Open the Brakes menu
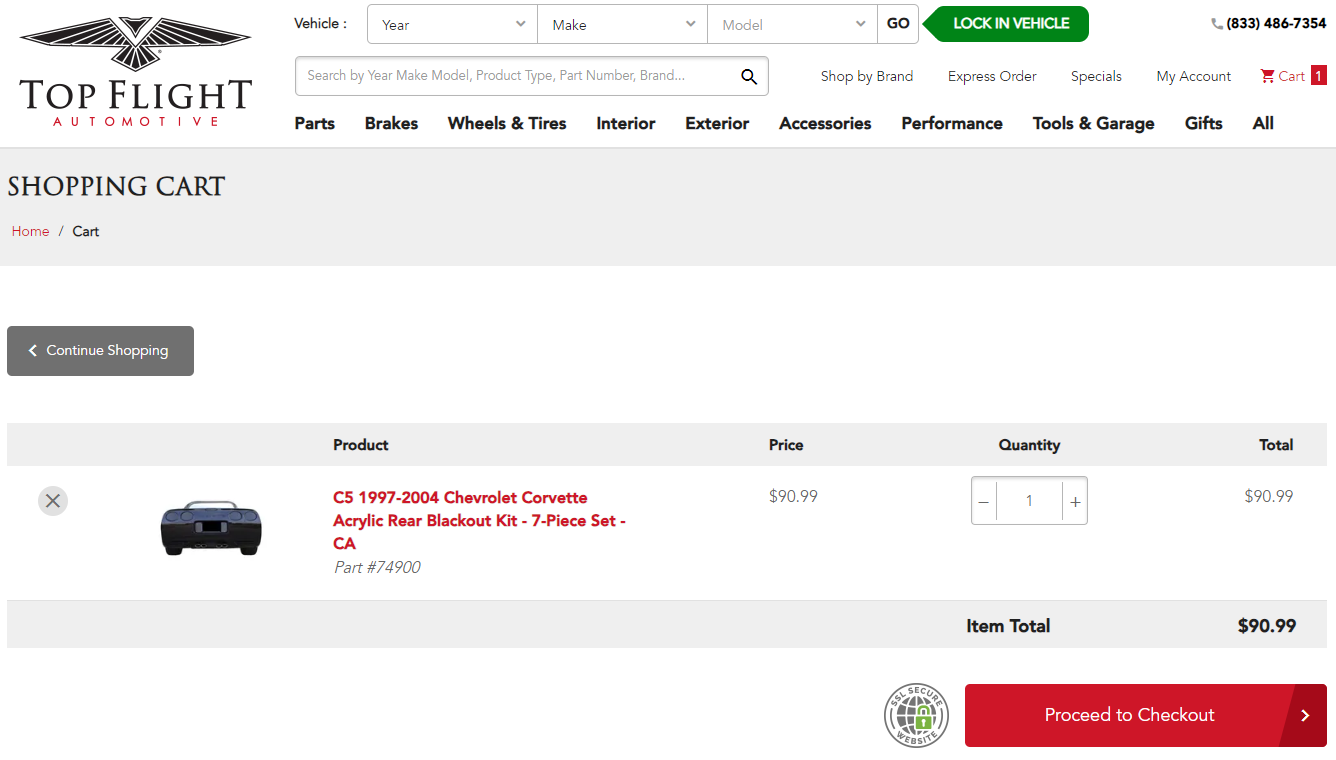The width and height of the screenshot is (1336, 760). (x=391, y=123)
